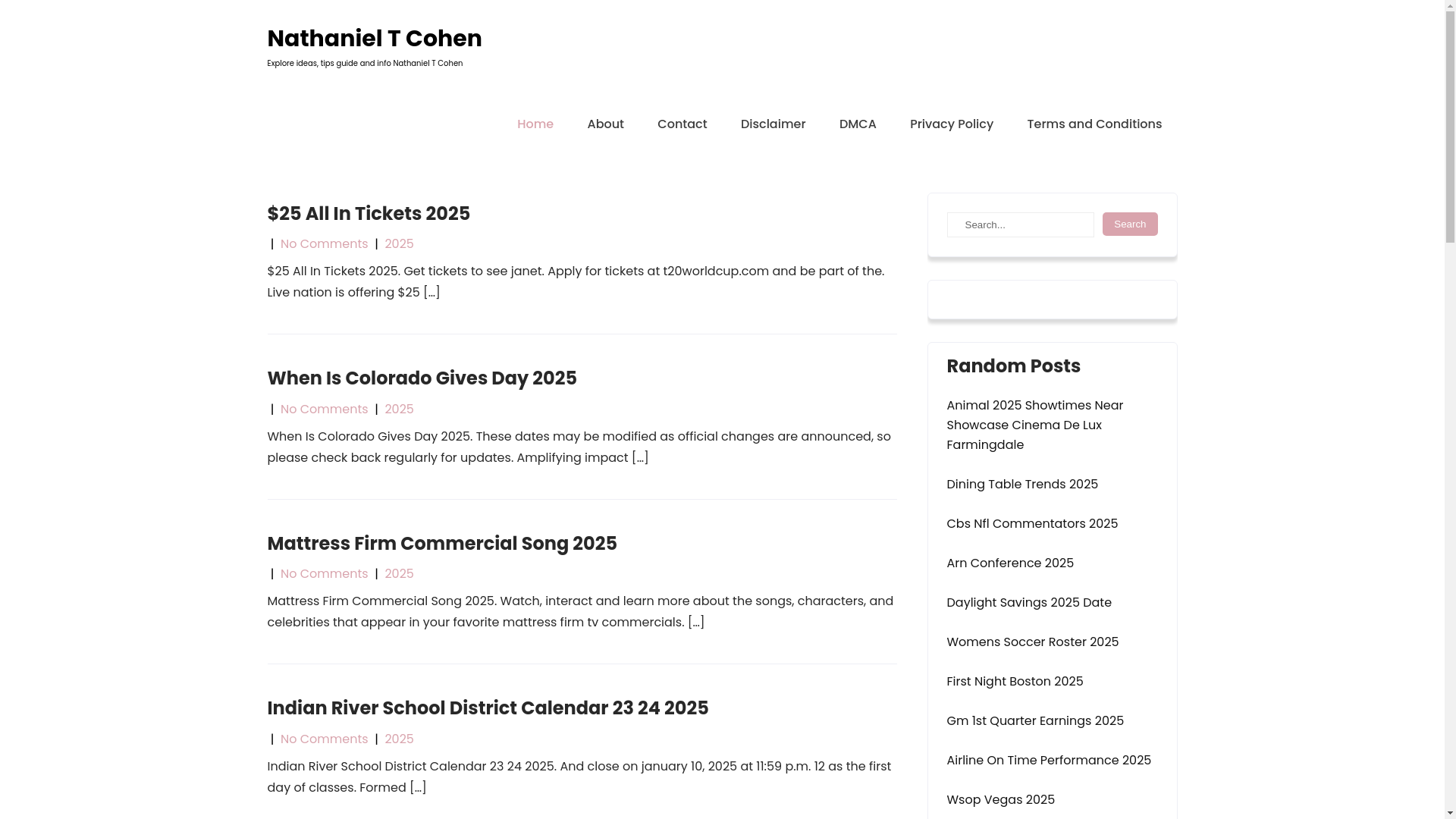Open the When Is Colorado Gives Day 2025 post
The image size is (1456, 819).
click(422, 378)
